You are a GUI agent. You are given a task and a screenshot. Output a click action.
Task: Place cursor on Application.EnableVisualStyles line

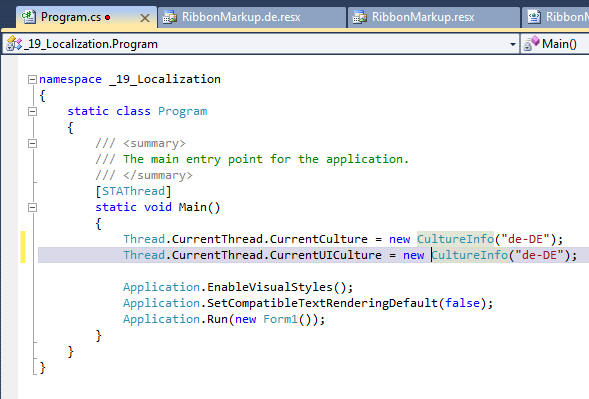coord(238,287)
